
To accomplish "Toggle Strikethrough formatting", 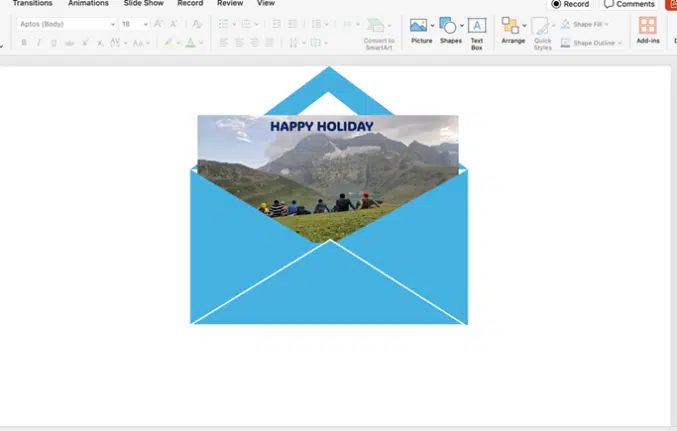I will point(69,42).
